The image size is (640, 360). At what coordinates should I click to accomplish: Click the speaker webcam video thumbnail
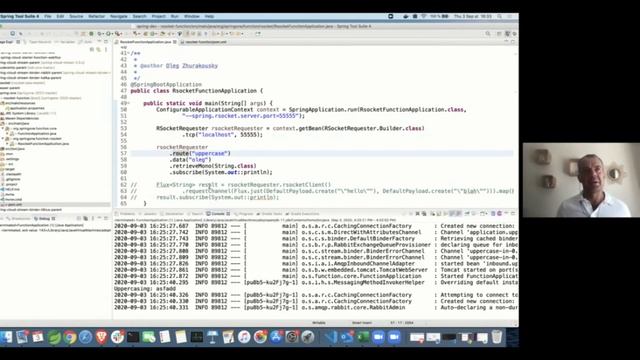(581, 180)
